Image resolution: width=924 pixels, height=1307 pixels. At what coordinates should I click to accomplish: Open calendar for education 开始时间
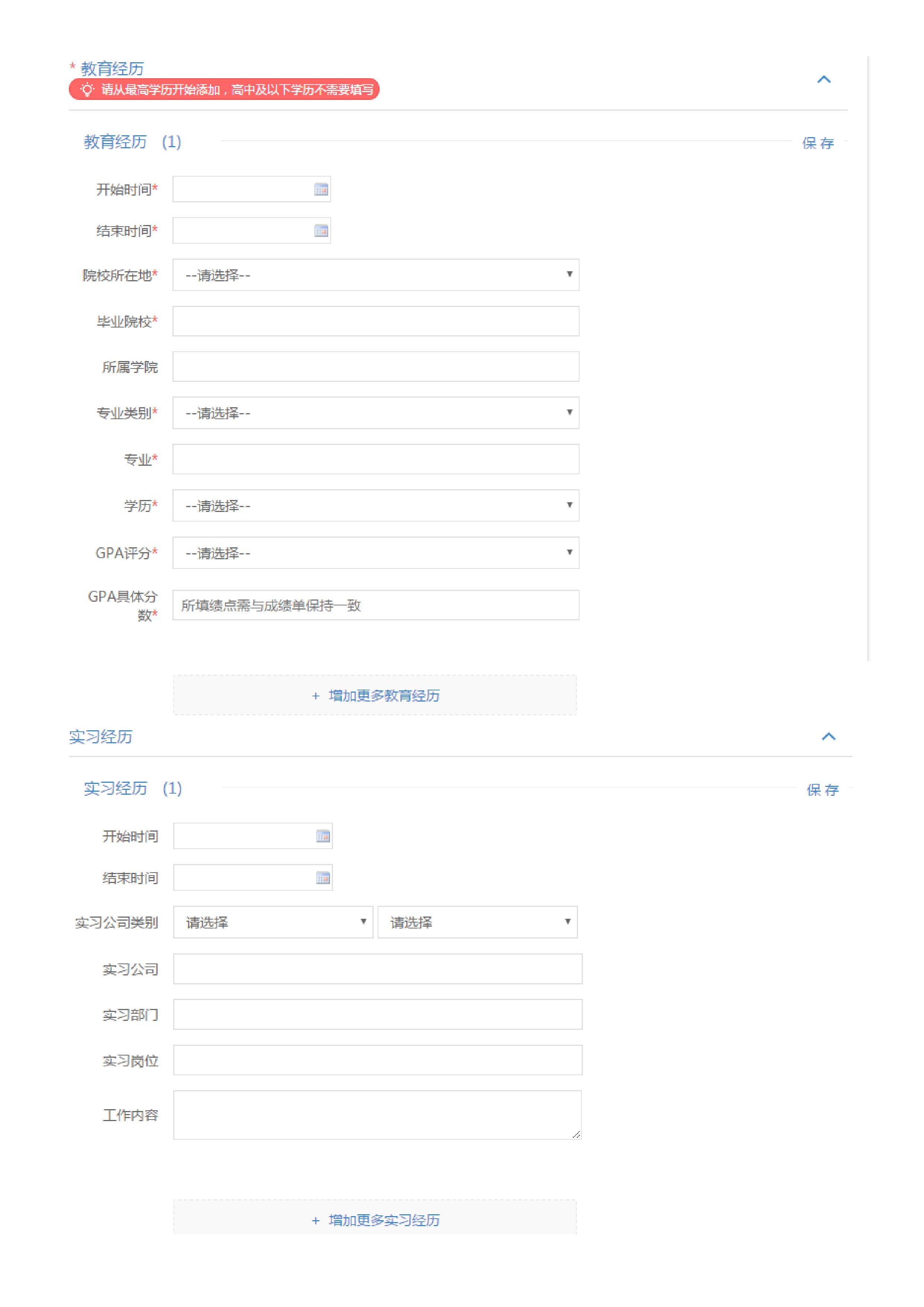pos(321,190)
